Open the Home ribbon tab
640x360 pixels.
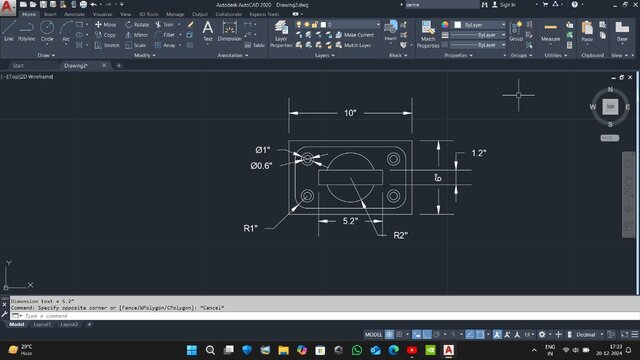tap(29, 14)
